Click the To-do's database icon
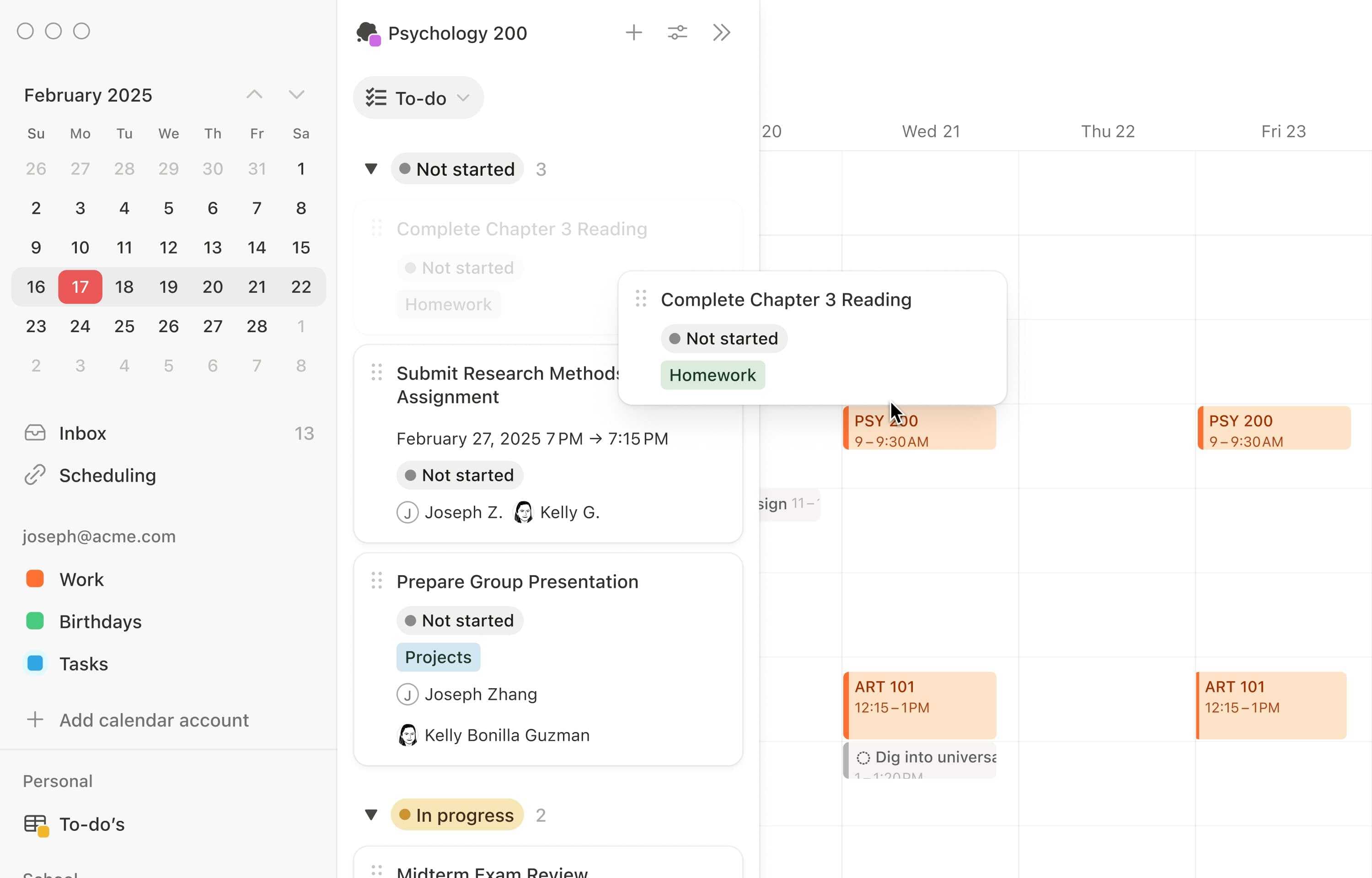The image size is (1372, 878). click(36, 824)
